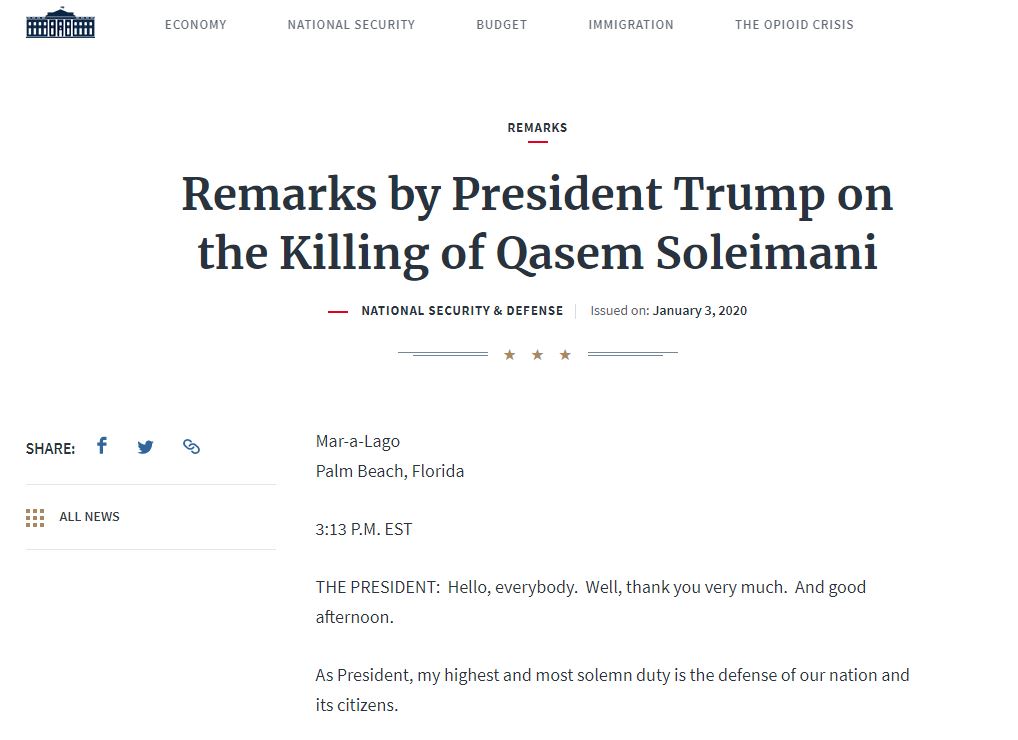Click the All News grid icon

[x=35, y=517]
